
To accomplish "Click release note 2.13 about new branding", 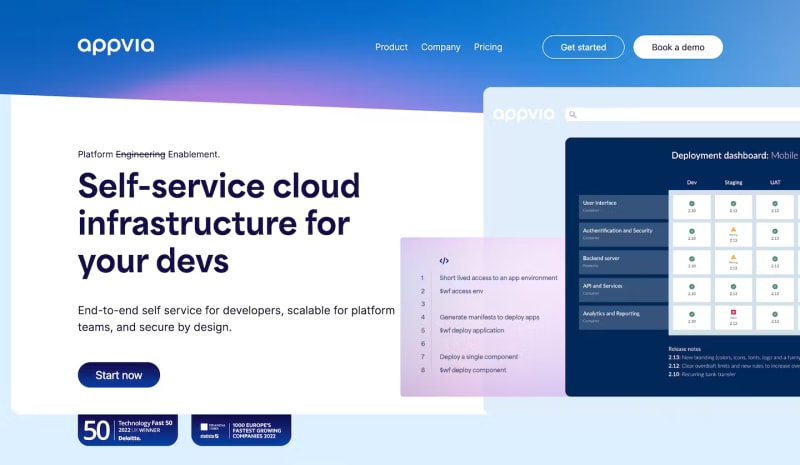I will pos(734,357).
